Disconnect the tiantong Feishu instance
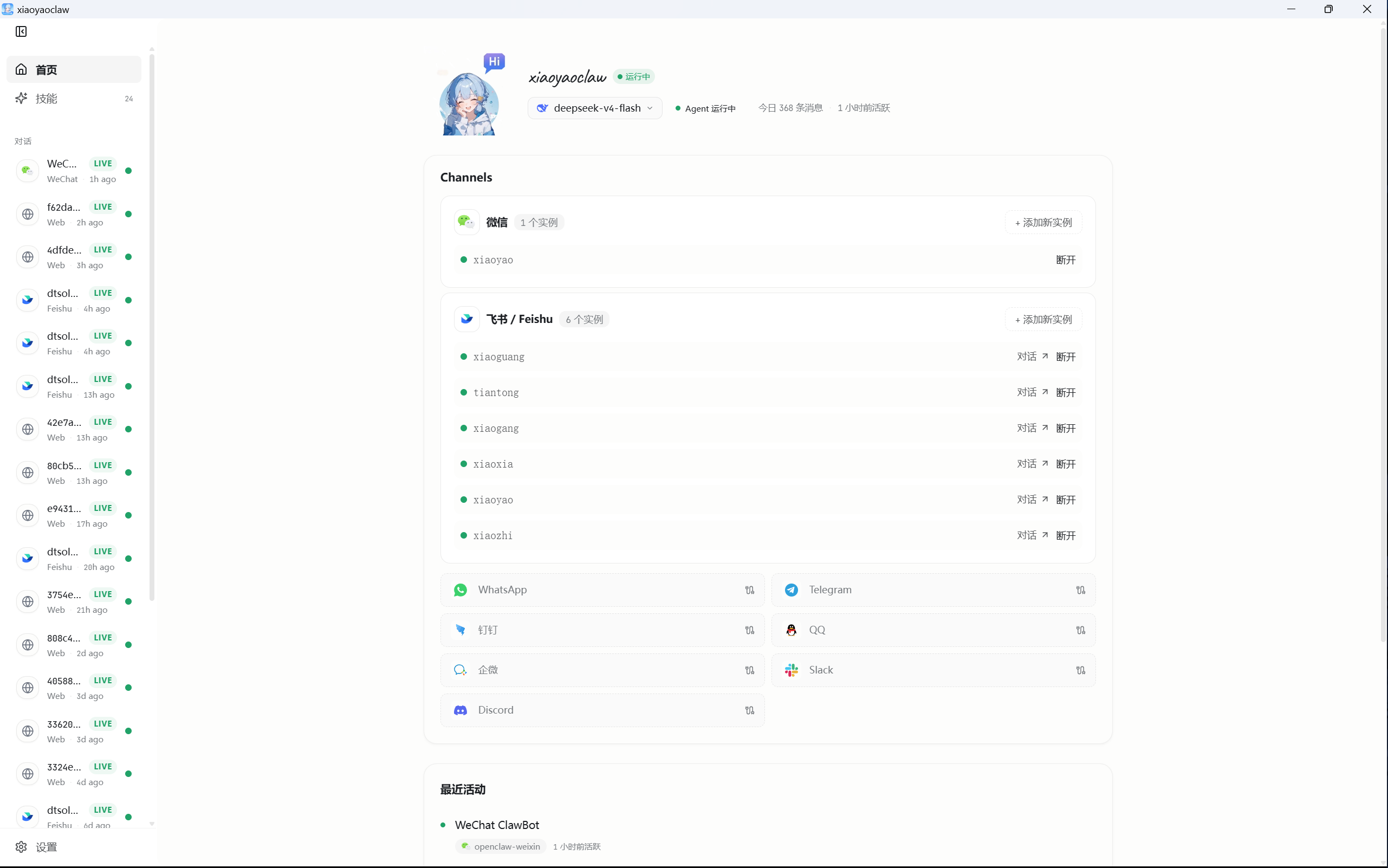 (x=1066, y=393)
